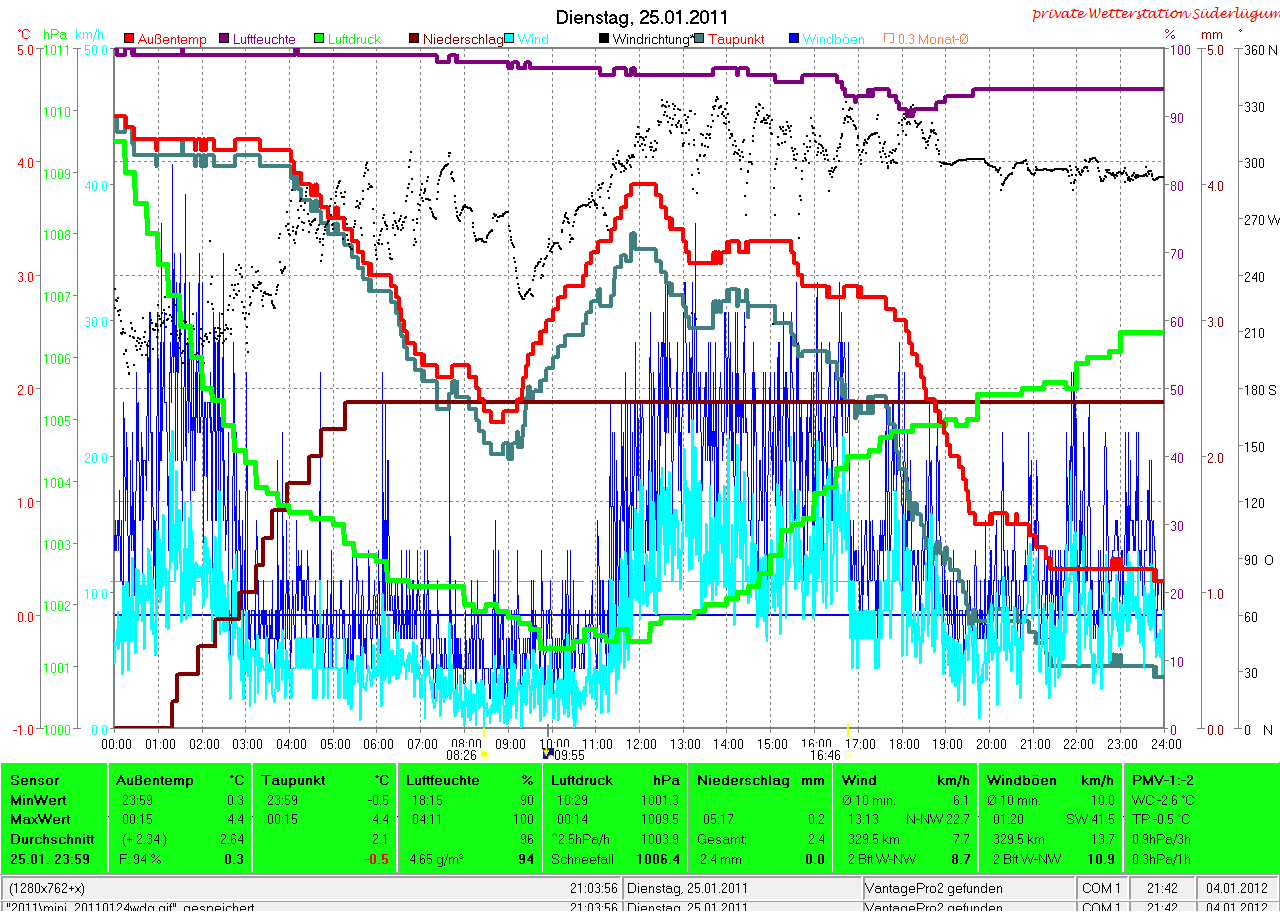
Task: Click the COM 1 status bar cell
Action: pos(1101,888)
